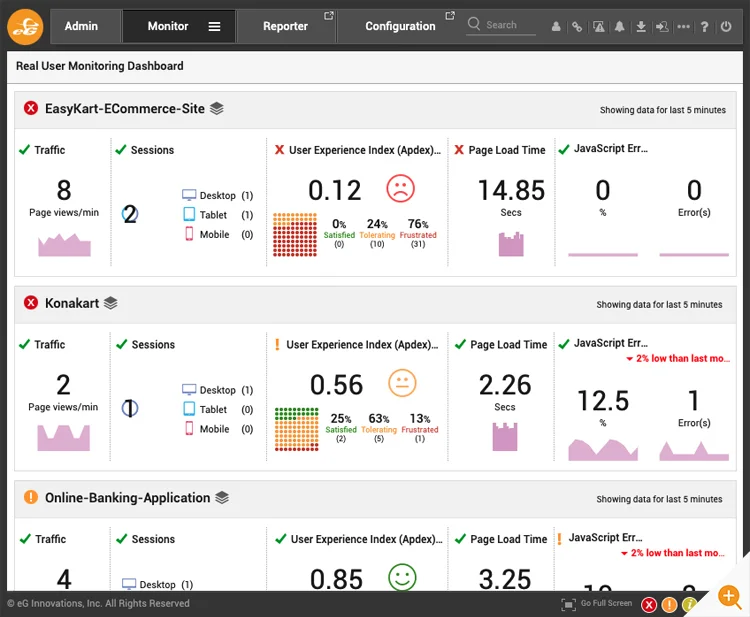Open the Online-Banking-Application title link
Image resolution: width=750 pixels, height=617 pixels.
(127, 497)
